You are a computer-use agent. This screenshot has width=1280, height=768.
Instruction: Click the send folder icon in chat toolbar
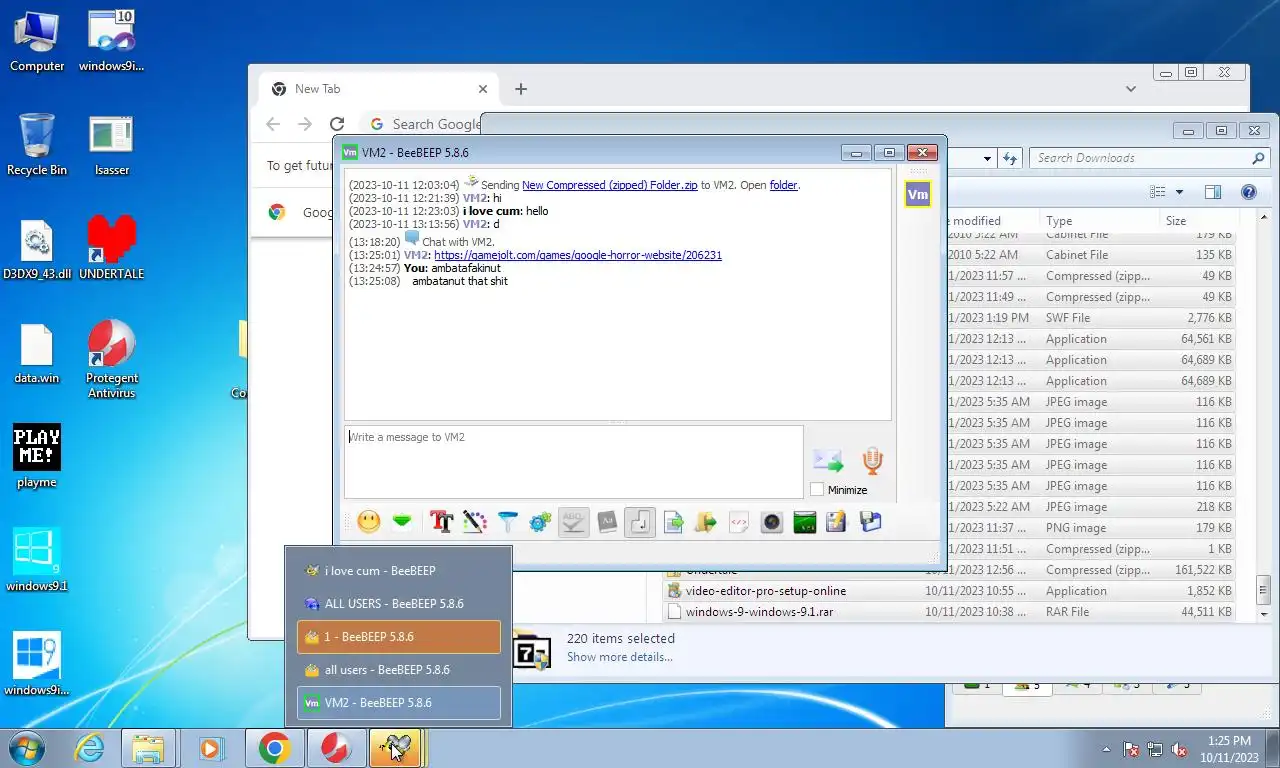[x=706, y=521]
